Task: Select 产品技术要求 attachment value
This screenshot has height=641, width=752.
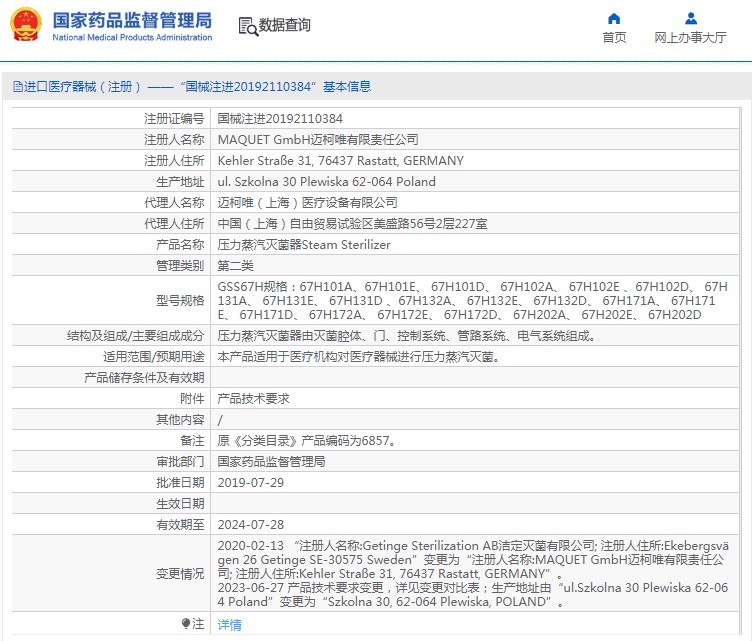Action: tap(253, 399)
